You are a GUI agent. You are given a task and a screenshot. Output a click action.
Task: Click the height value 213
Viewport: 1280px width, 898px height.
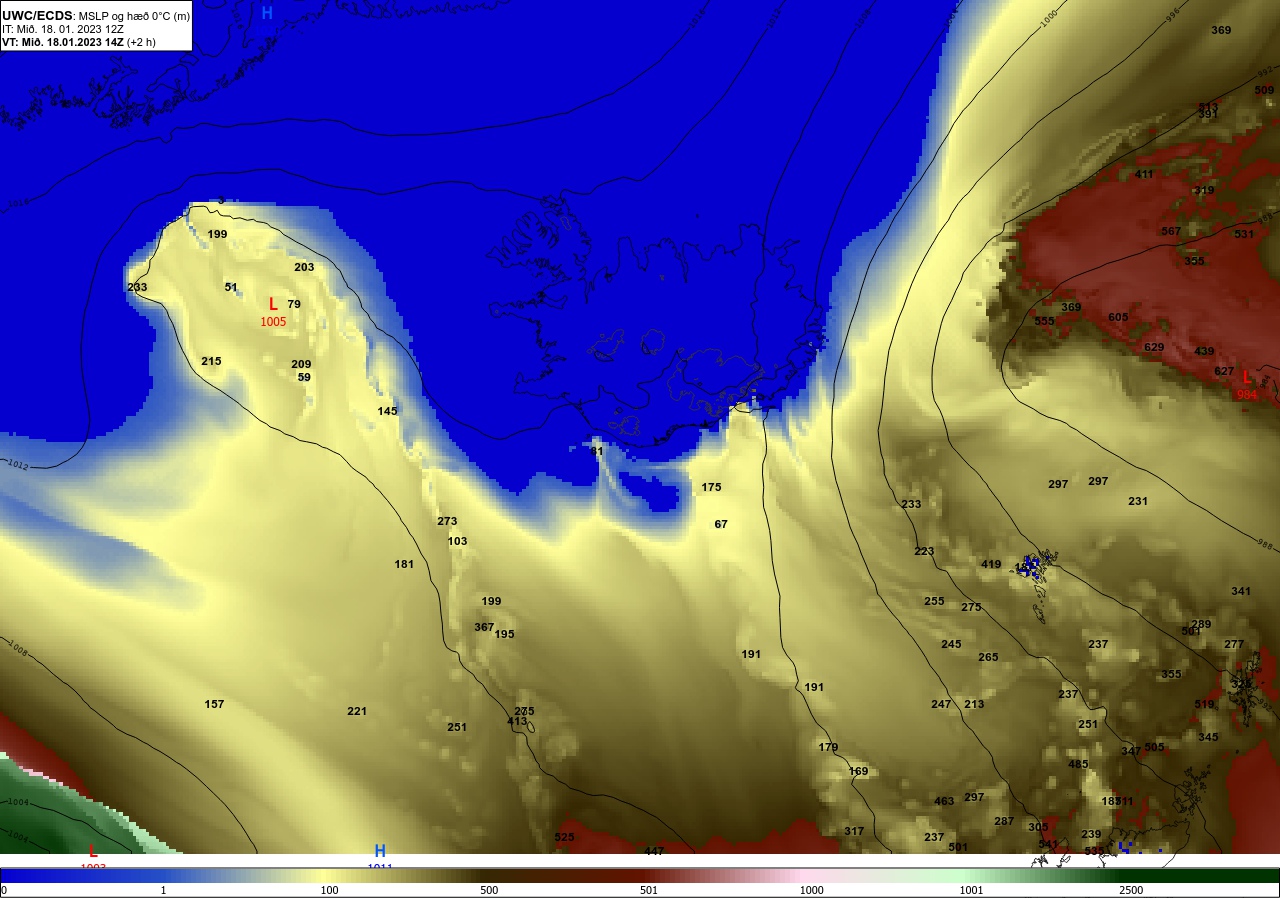974,704
